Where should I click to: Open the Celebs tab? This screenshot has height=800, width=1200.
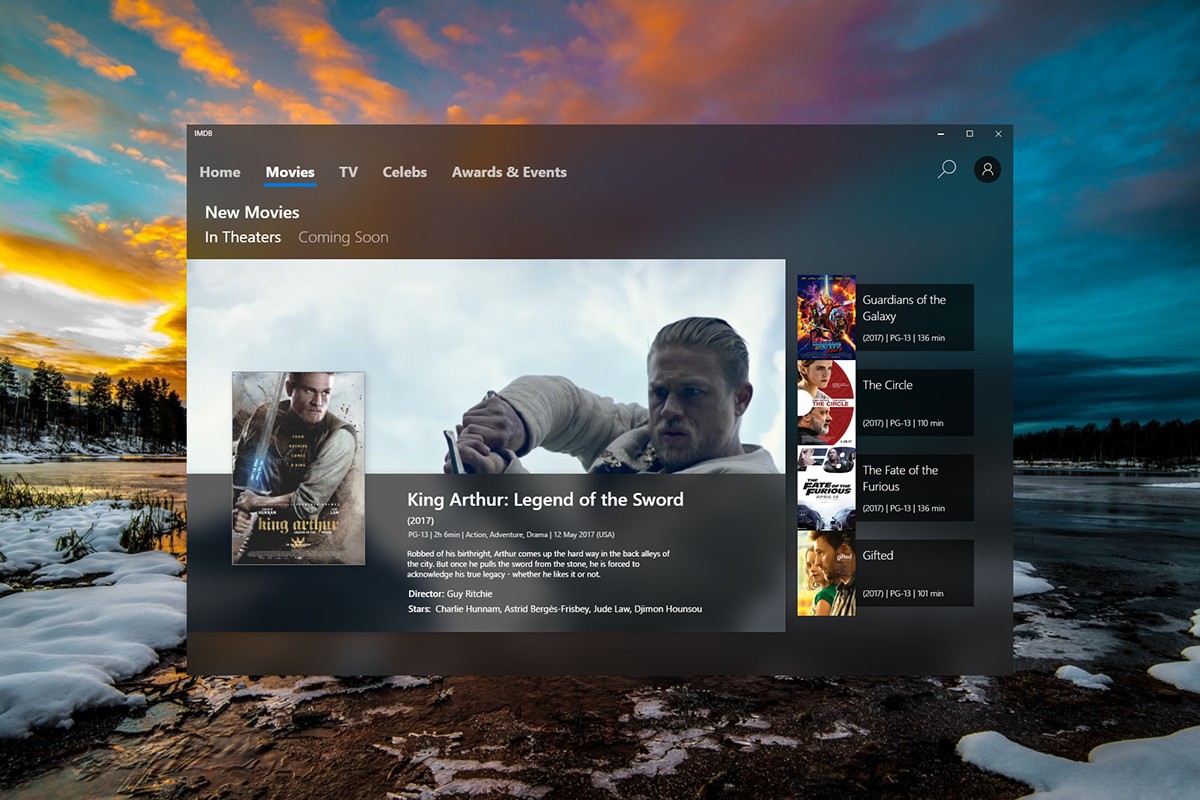[x=405, y=172]
